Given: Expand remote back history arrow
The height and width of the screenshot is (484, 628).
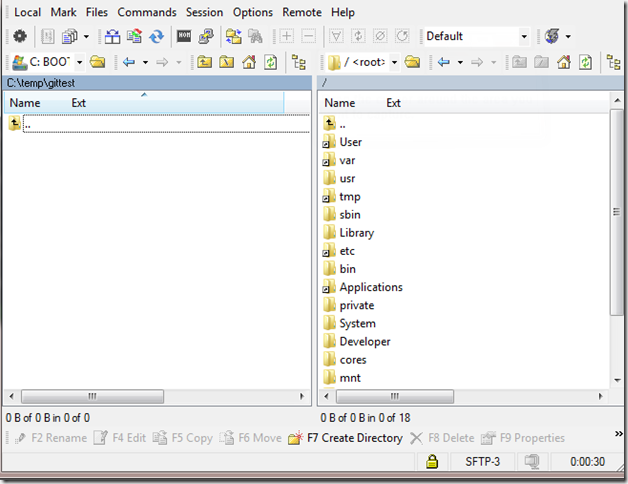Looking at the screenshot, I should (460, 62).
